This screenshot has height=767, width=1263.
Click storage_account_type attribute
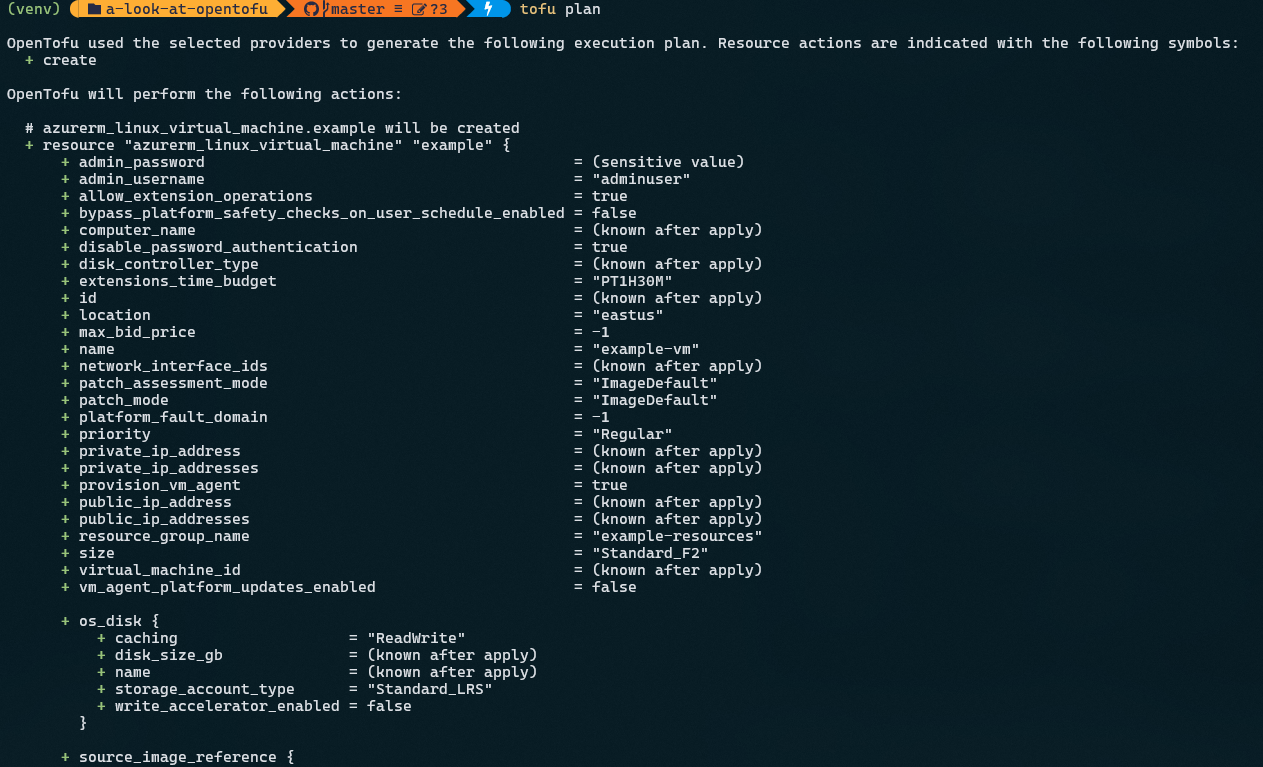point(205,689)
